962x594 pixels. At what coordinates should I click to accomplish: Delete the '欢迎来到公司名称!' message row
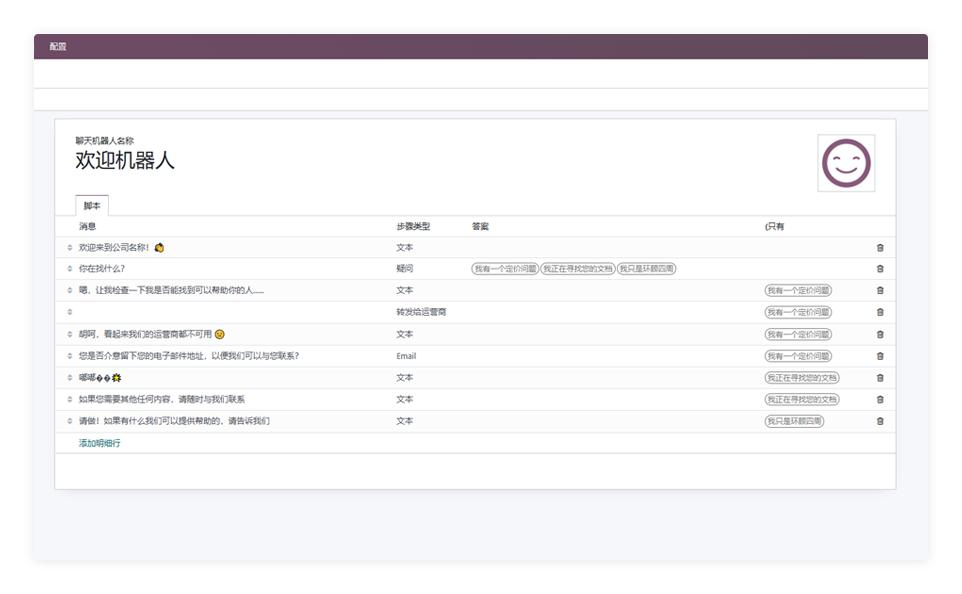tap(880, 247)
